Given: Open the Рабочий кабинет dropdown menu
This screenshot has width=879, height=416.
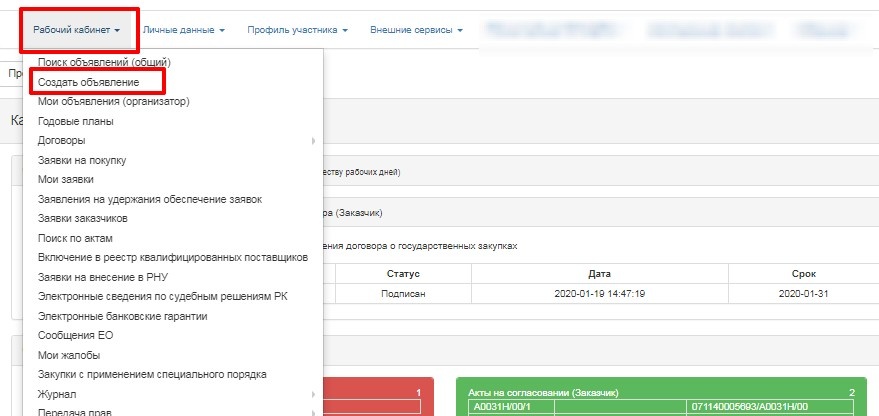Looking at the screenshot, I should (76, 30).
